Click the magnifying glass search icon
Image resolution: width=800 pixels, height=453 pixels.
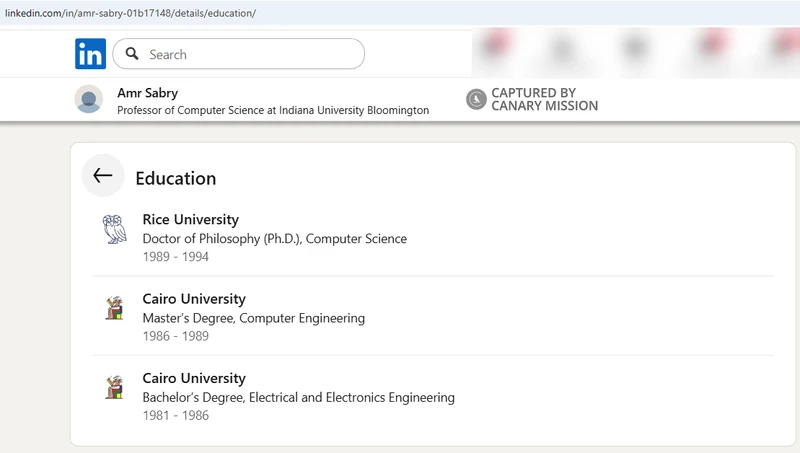click(131, 54)
